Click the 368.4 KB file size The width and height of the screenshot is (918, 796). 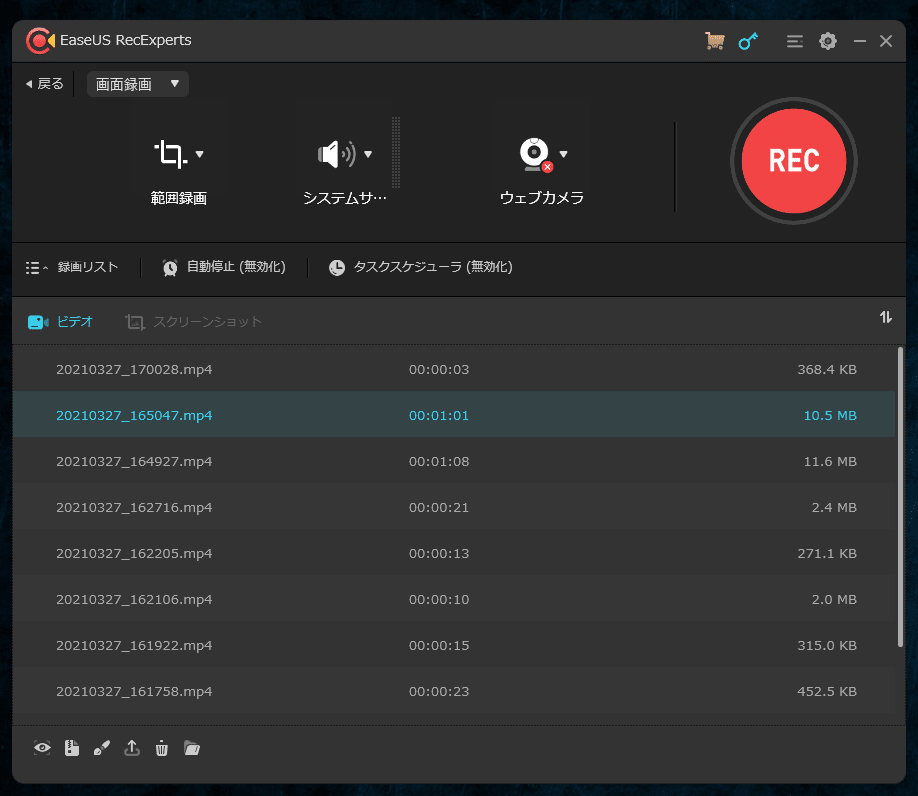tap(827, 369)
